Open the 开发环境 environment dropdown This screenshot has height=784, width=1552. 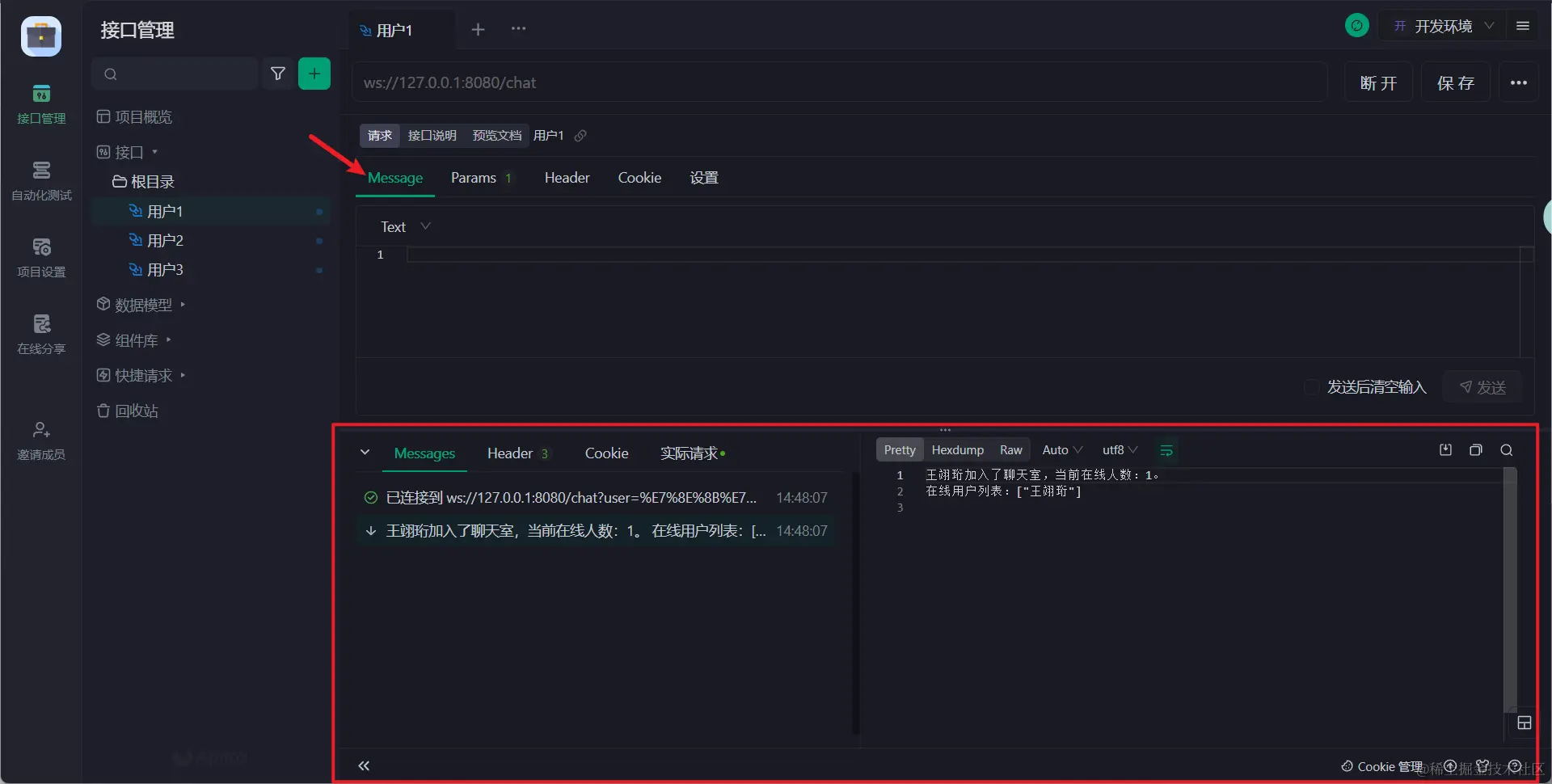pyautogui.click(x=1444, y=26)
